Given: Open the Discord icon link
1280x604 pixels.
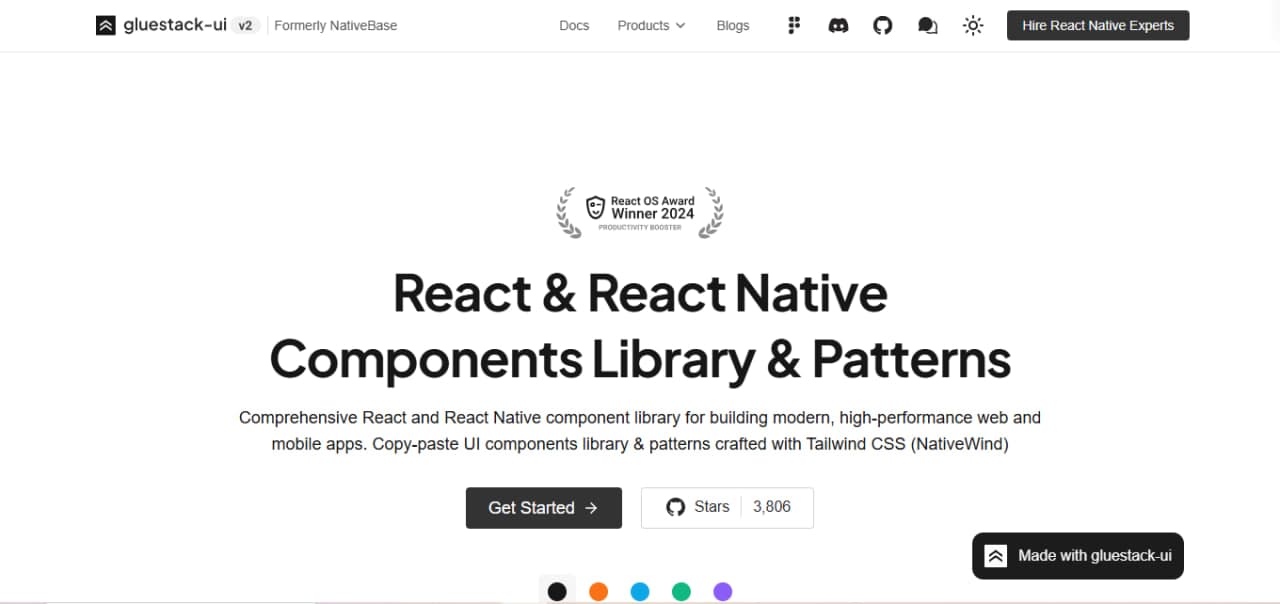Looking at the screenshot, I should (x=839, y=26).
